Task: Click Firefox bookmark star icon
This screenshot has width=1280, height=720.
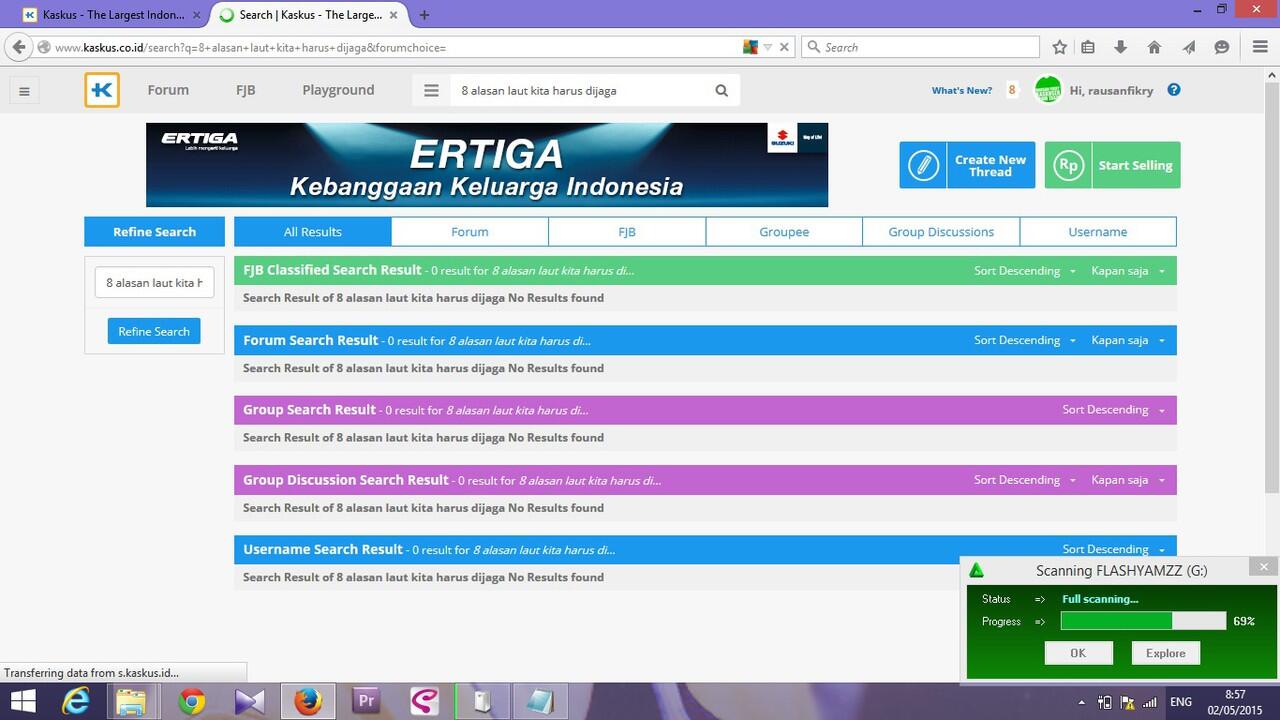Action: pos(1059,47)
